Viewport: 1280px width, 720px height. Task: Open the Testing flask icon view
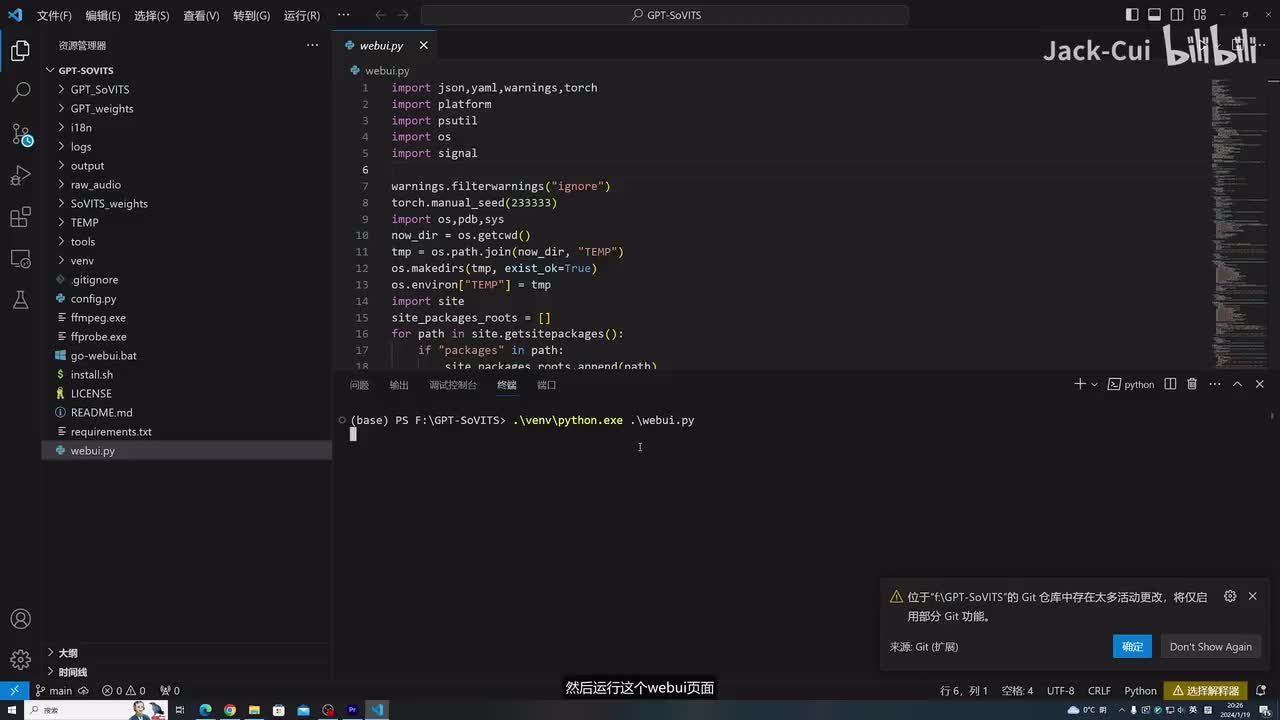pyautogui.click(x=20, y=300)
